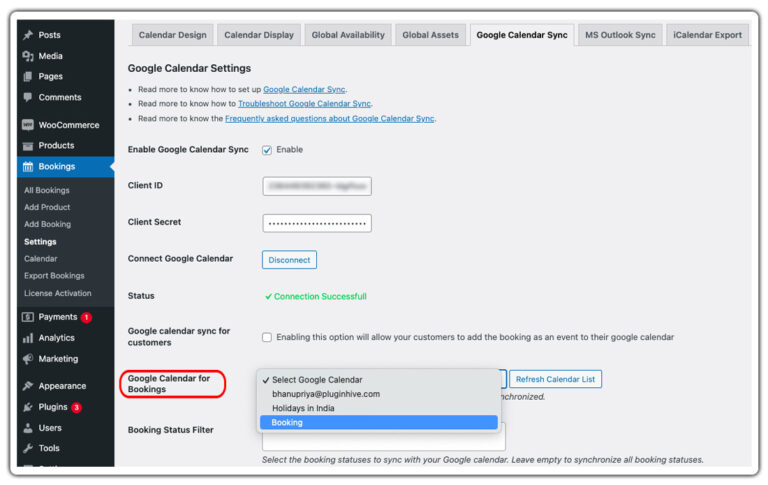Viewport: 768px width, 485px height.
Task: Open Calendar submenu item
Action: (x=41, y=259)
